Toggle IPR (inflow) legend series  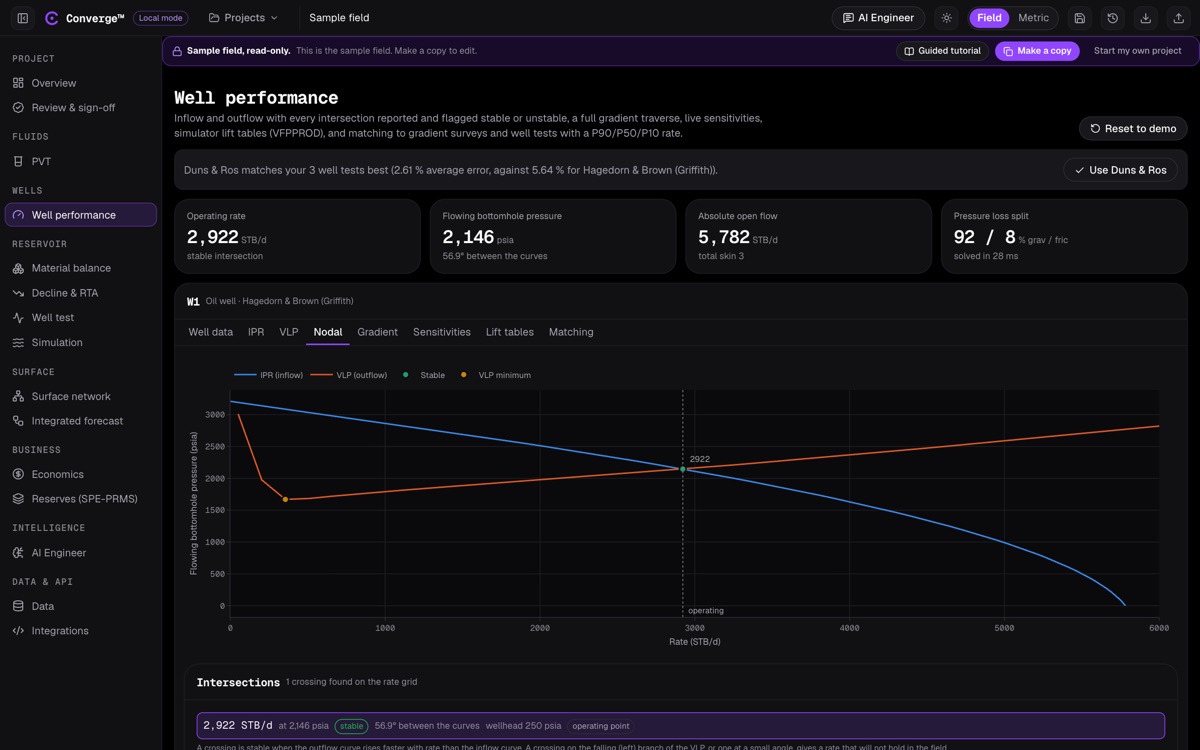pyautogui.click(x=268, y=375)
